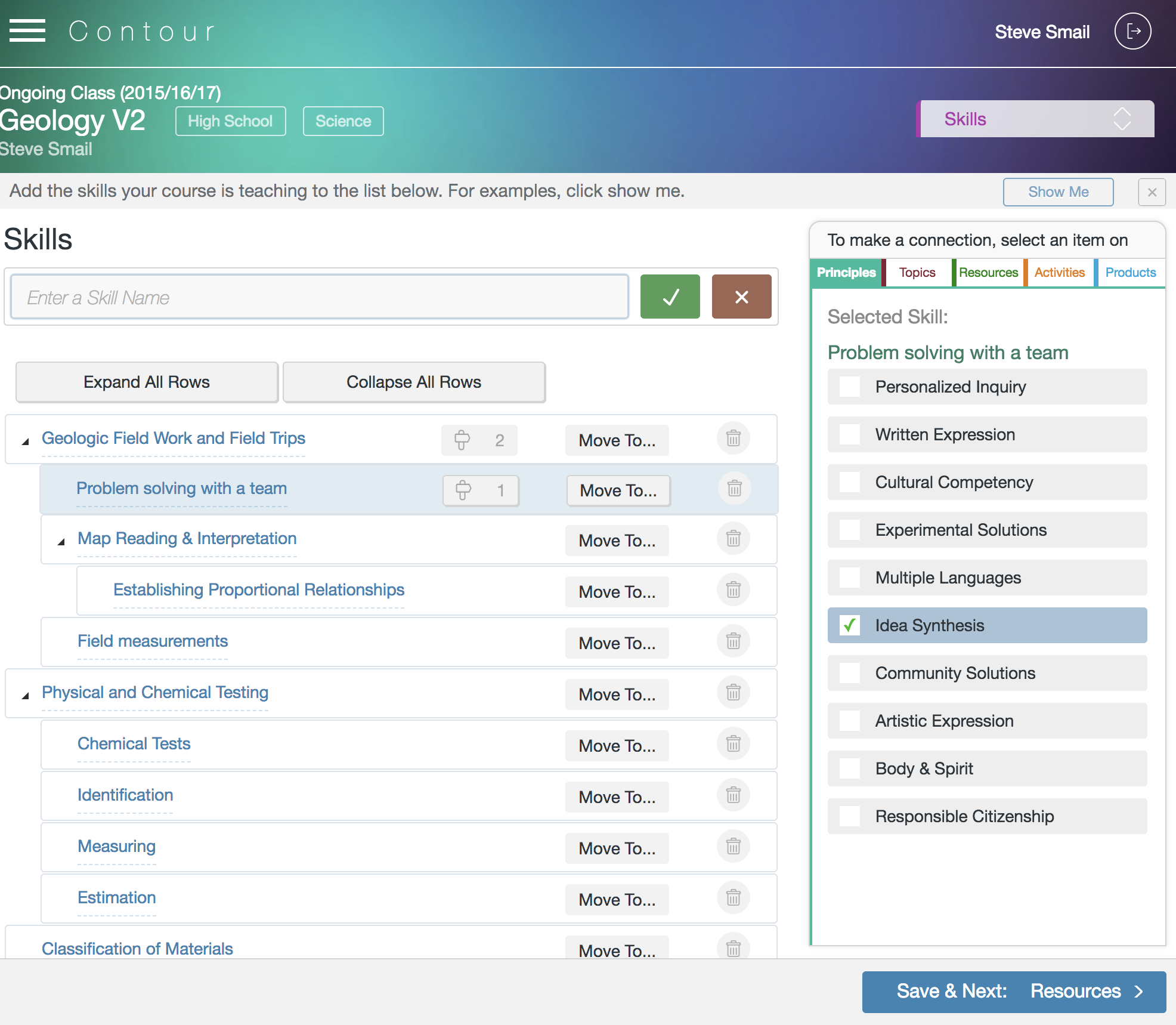This screenshot has width=1176, height=1025.
Task: Check the Responsible Citizenship principle
Action: click(x=849, y=816)
